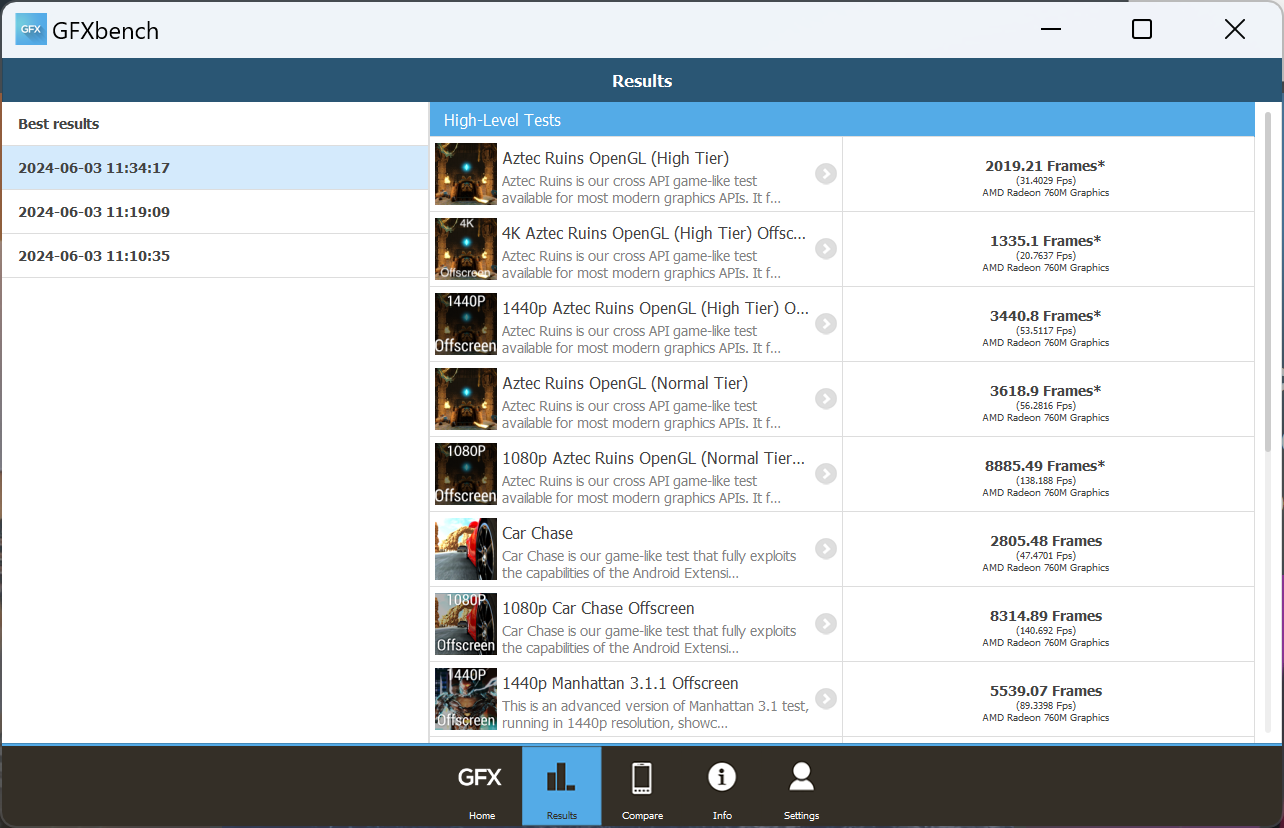Open the Compare phone icon tab
Screen dimensions: 1284x828
point(642,787)
